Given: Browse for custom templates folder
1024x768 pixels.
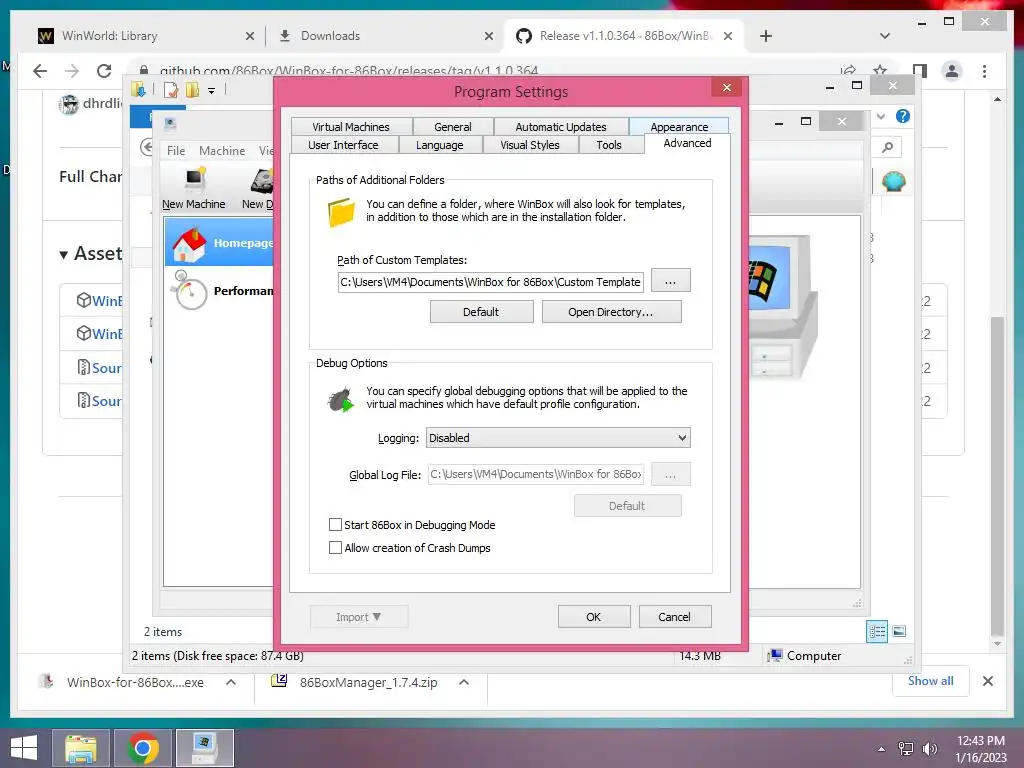Looking at the screenshot, I should [x=670, y=281].
